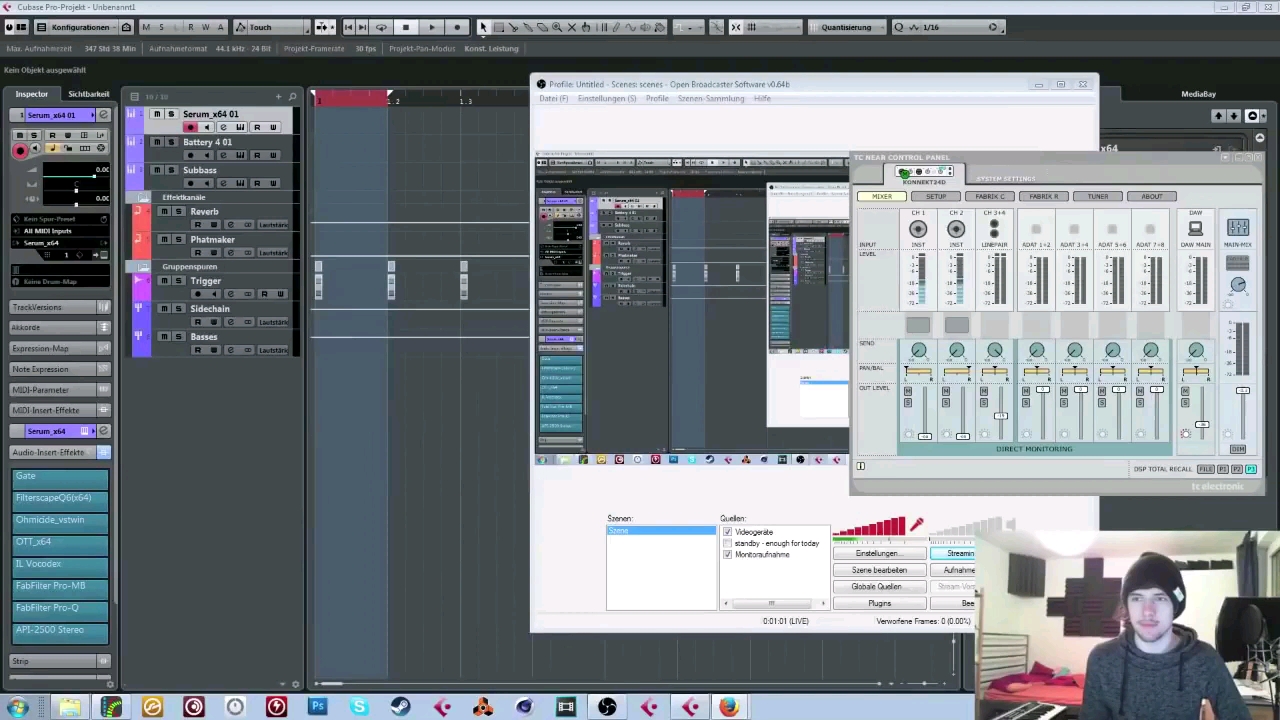Mute the Sidechain group track
This screenshot has height=720, width=1280.
165,309
